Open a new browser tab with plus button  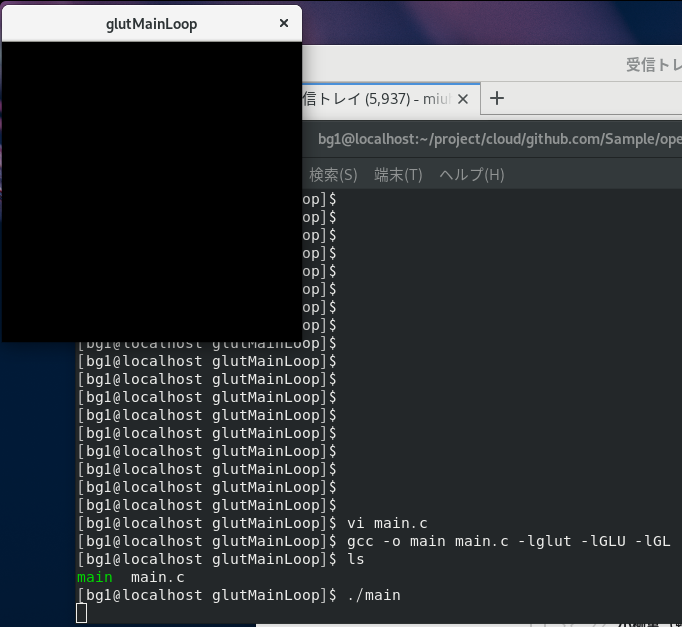point(497,98)
